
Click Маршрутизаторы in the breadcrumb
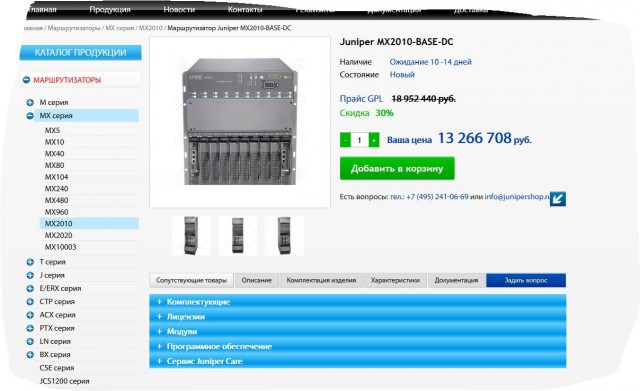(x=74, y=28)
